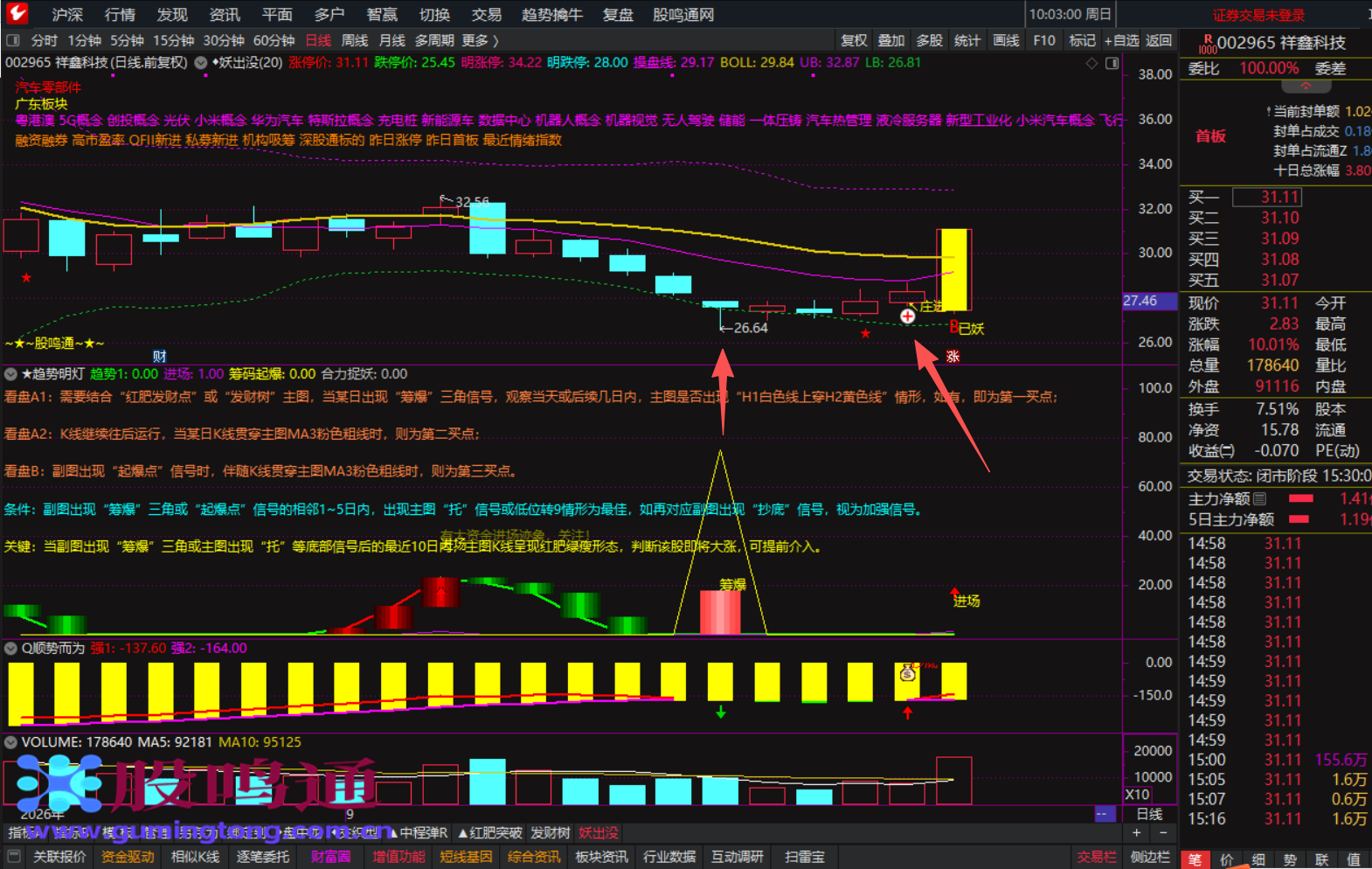
Task: Click the red 涨 badge under the chart
Action: pos(953,356)
